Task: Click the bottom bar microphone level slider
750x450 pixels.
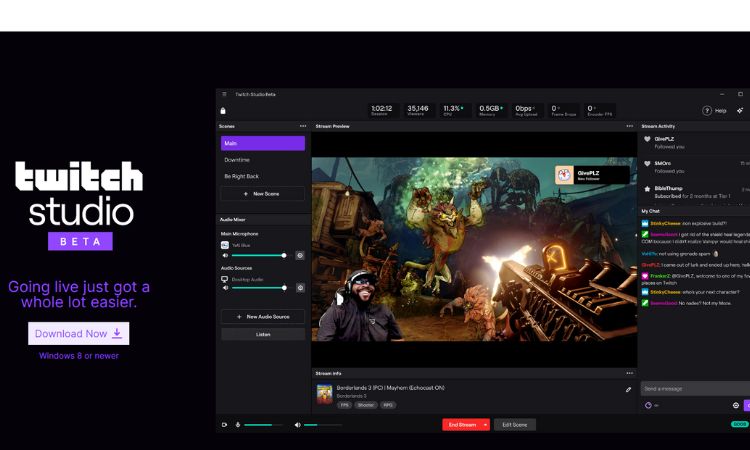Action: (x=263, y=425)
